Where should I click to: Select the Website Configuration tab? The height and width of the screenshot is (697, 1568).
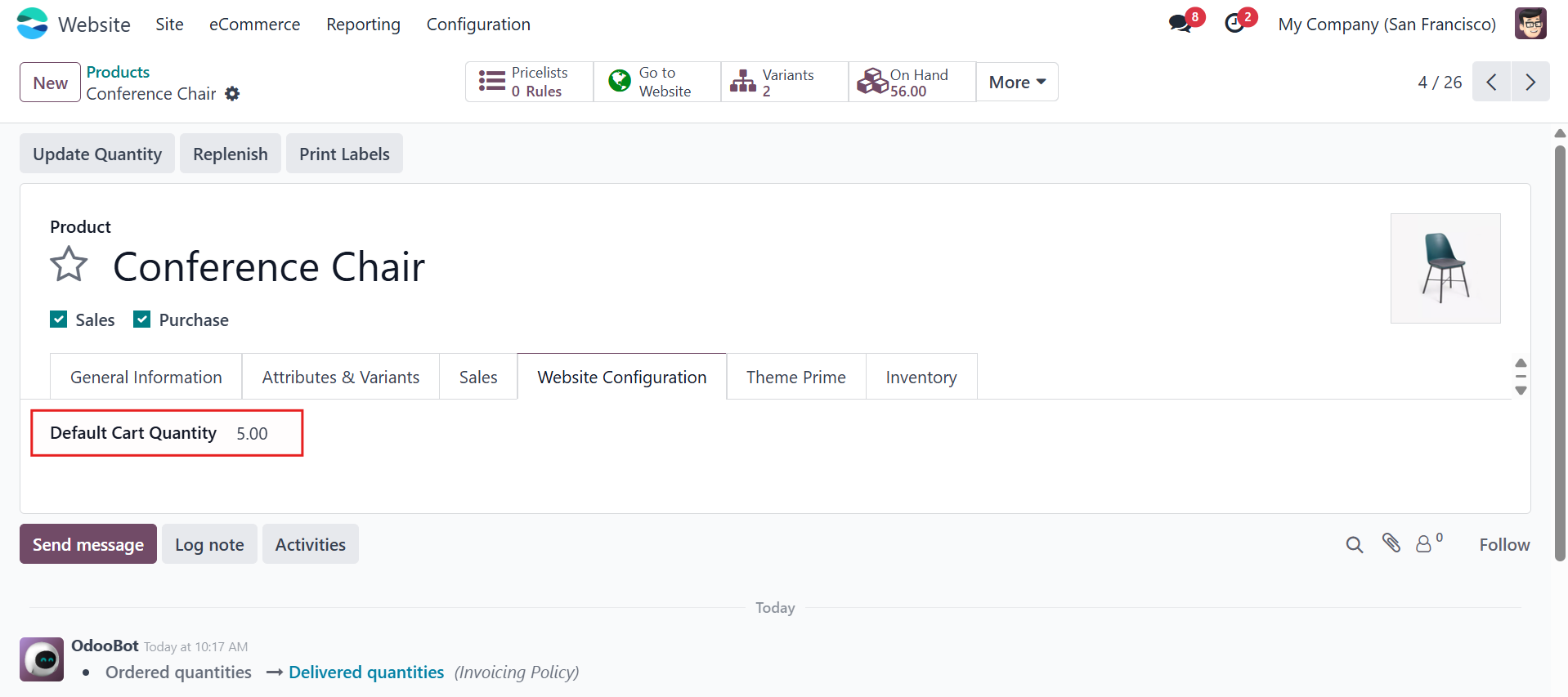coord(622,377)
